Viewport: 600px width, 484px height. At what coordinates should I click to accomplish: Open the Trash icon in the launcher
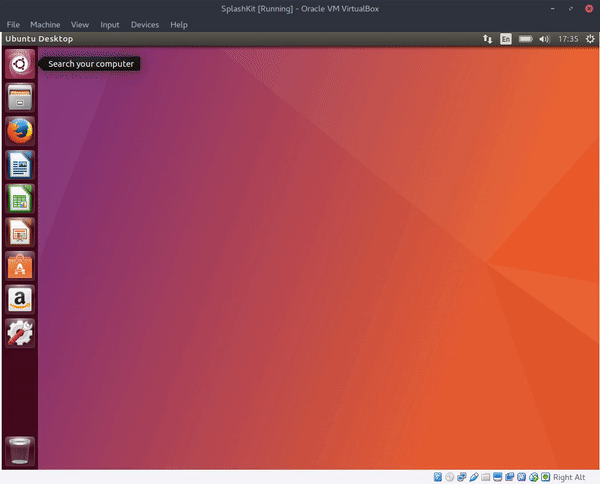[x=20, y=451]
